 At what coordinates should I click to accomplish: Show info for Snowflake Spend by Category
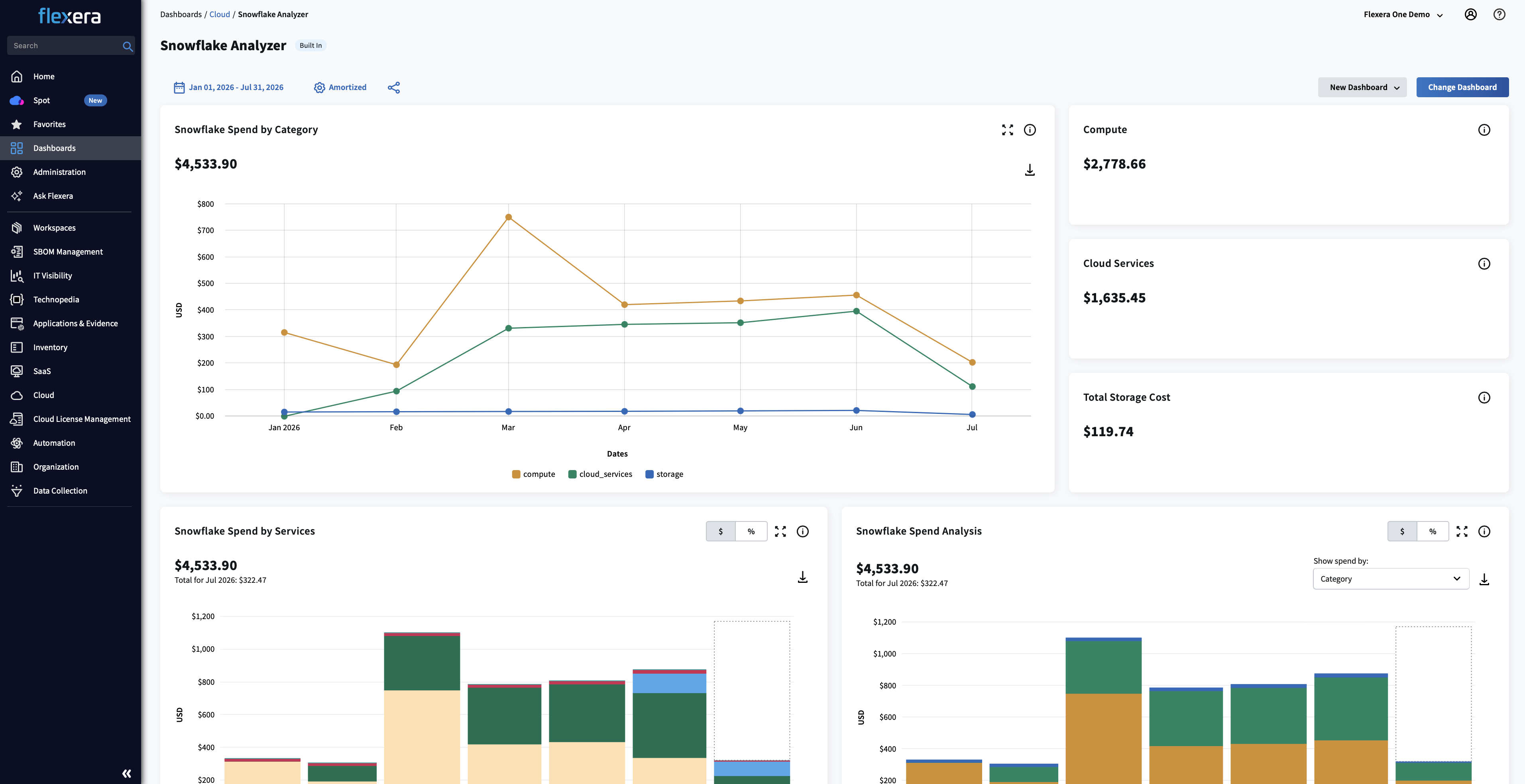[1030, 129]
